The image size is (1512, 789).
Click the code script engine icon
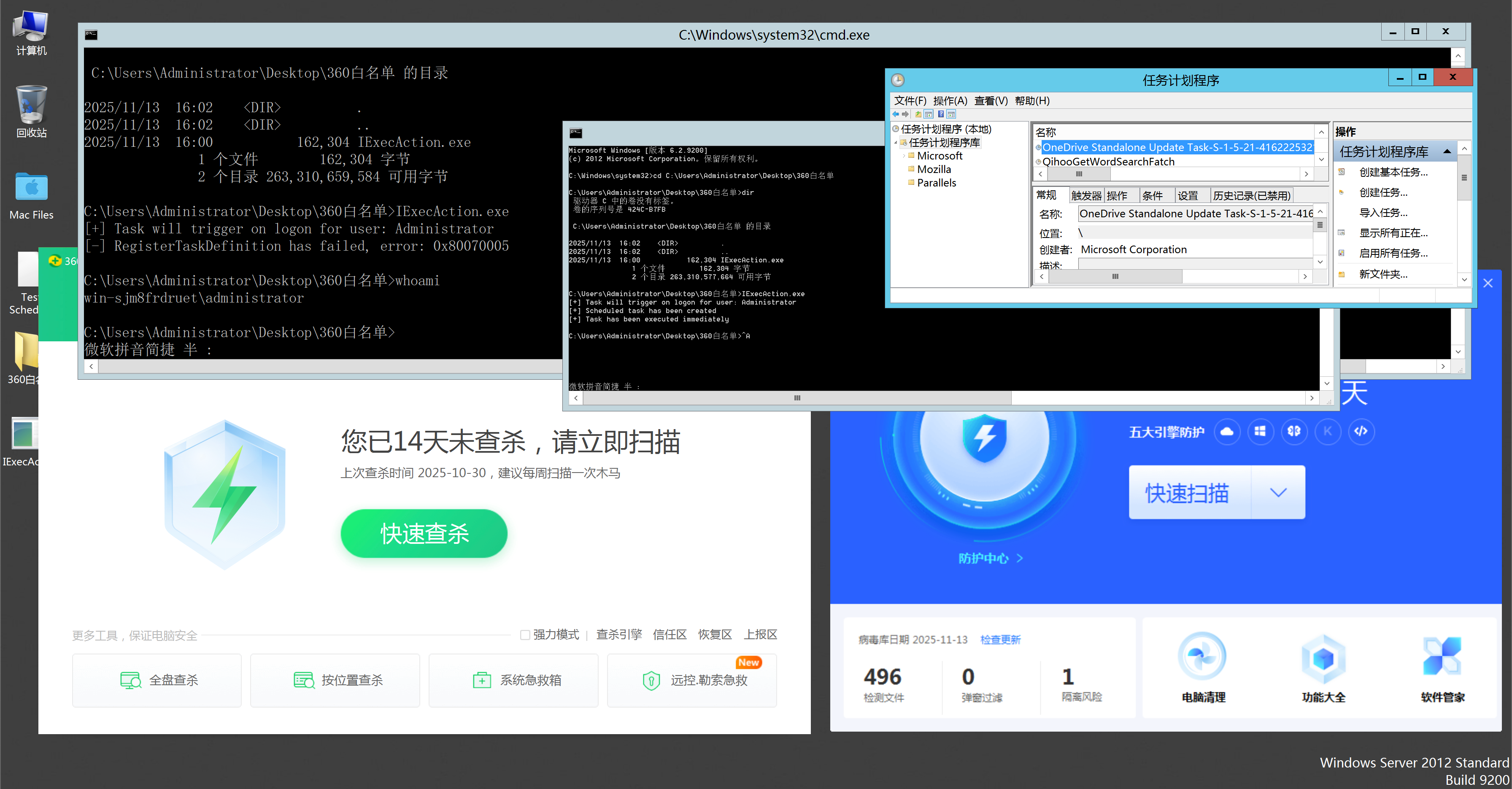[1361, 432]
